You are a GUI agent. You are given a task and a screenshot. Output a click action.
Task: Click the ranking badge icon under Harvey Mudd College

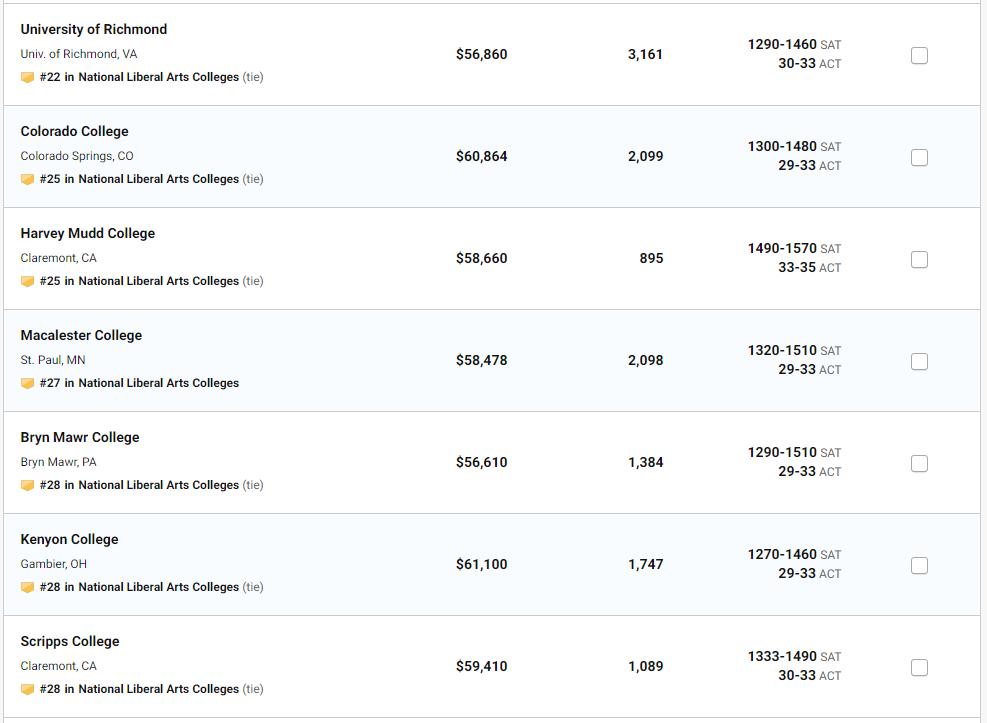pos(27,282)
